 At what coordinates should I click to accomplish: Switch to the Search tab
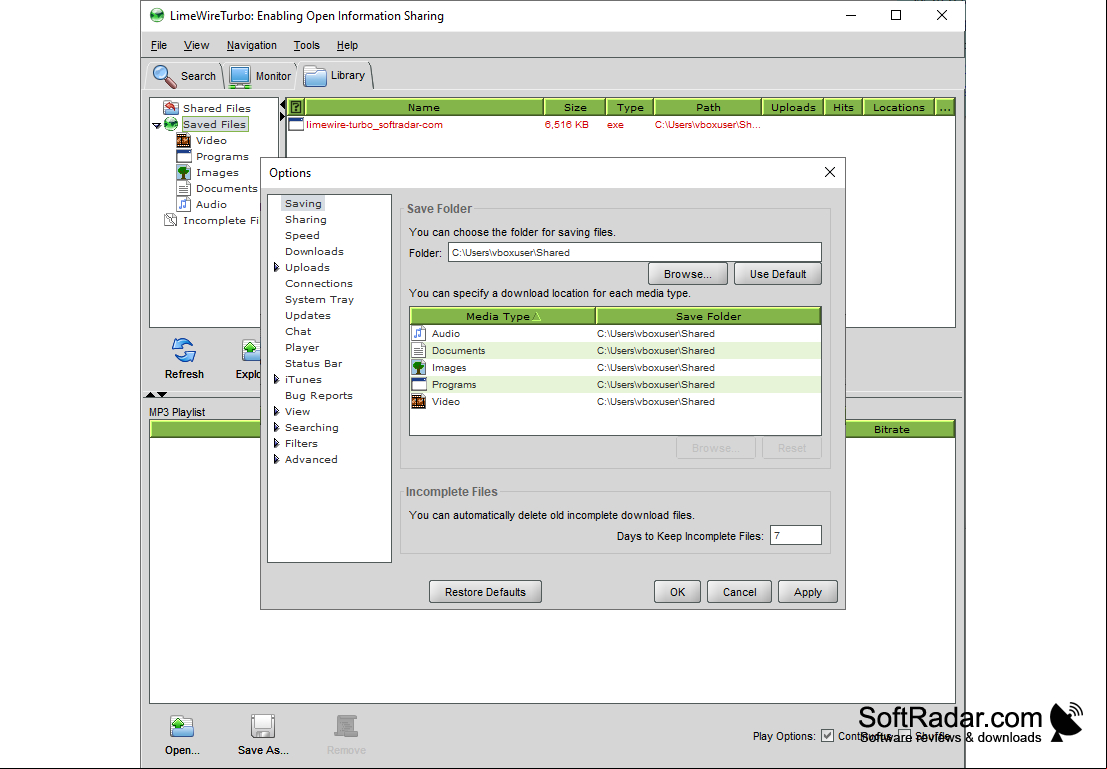tap(185, 76)
